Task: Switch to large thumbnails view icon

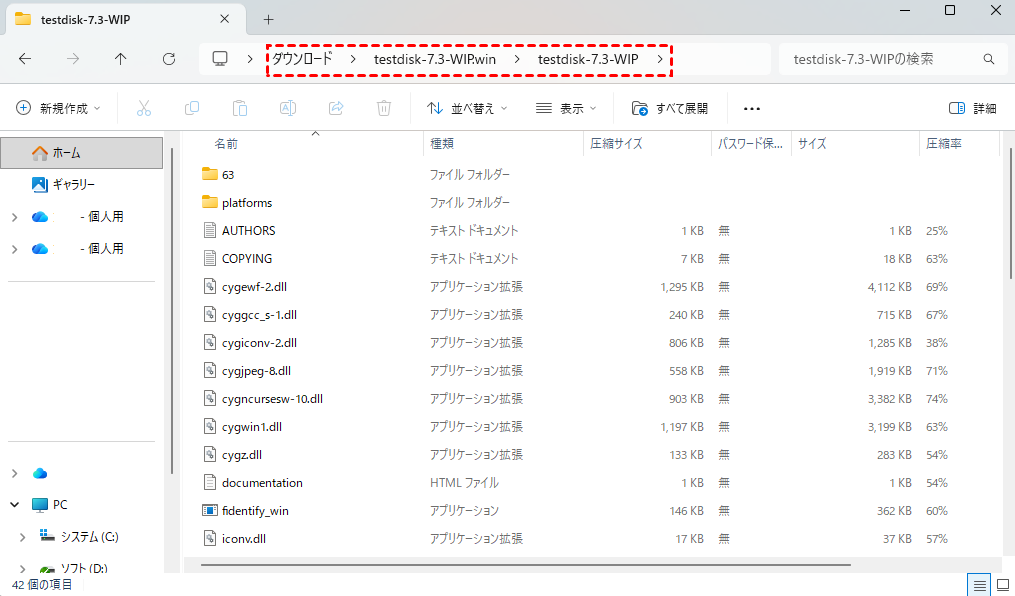Action: point(1001,585)
